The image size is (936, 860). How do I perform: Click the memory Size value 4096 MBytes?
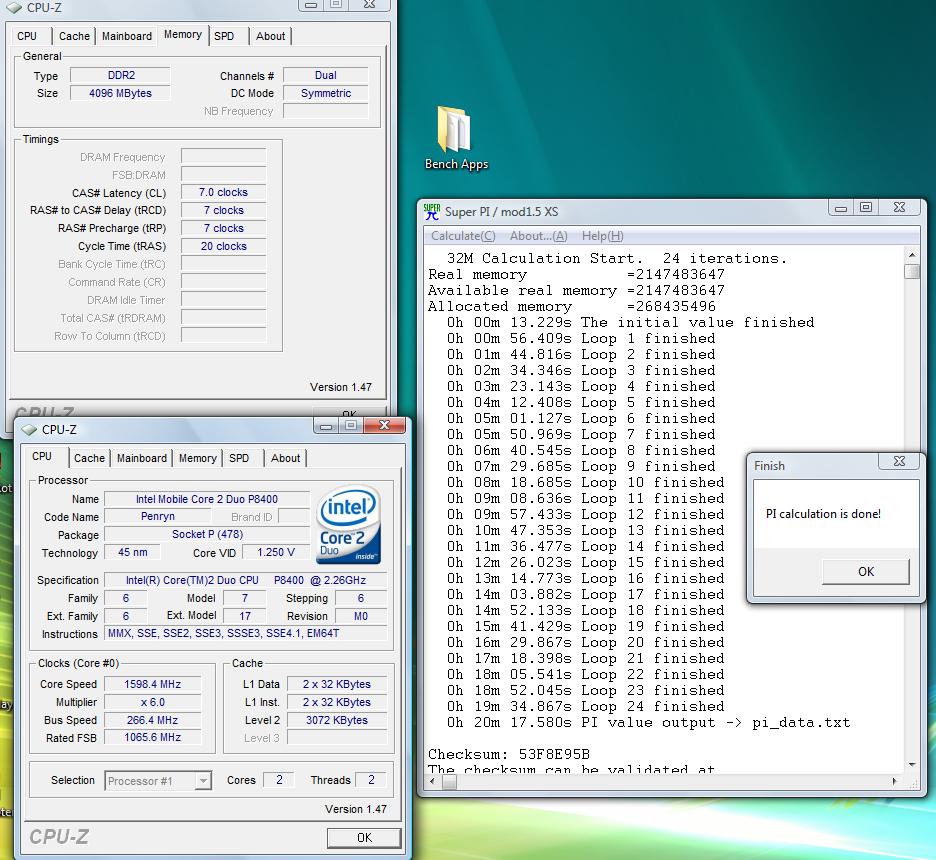point(121,93)
